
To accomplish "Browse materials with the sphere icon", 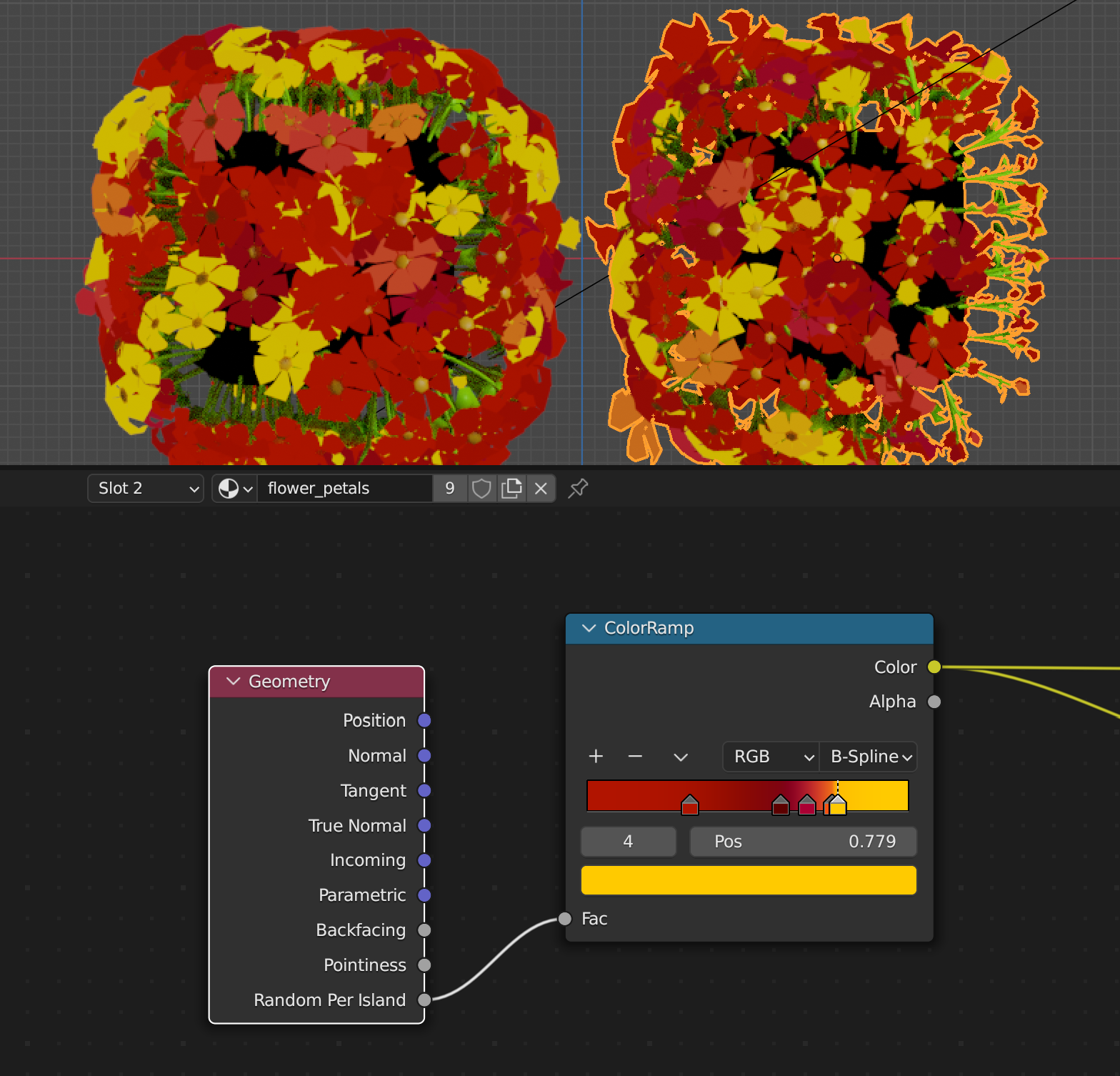I will (235, 488).
